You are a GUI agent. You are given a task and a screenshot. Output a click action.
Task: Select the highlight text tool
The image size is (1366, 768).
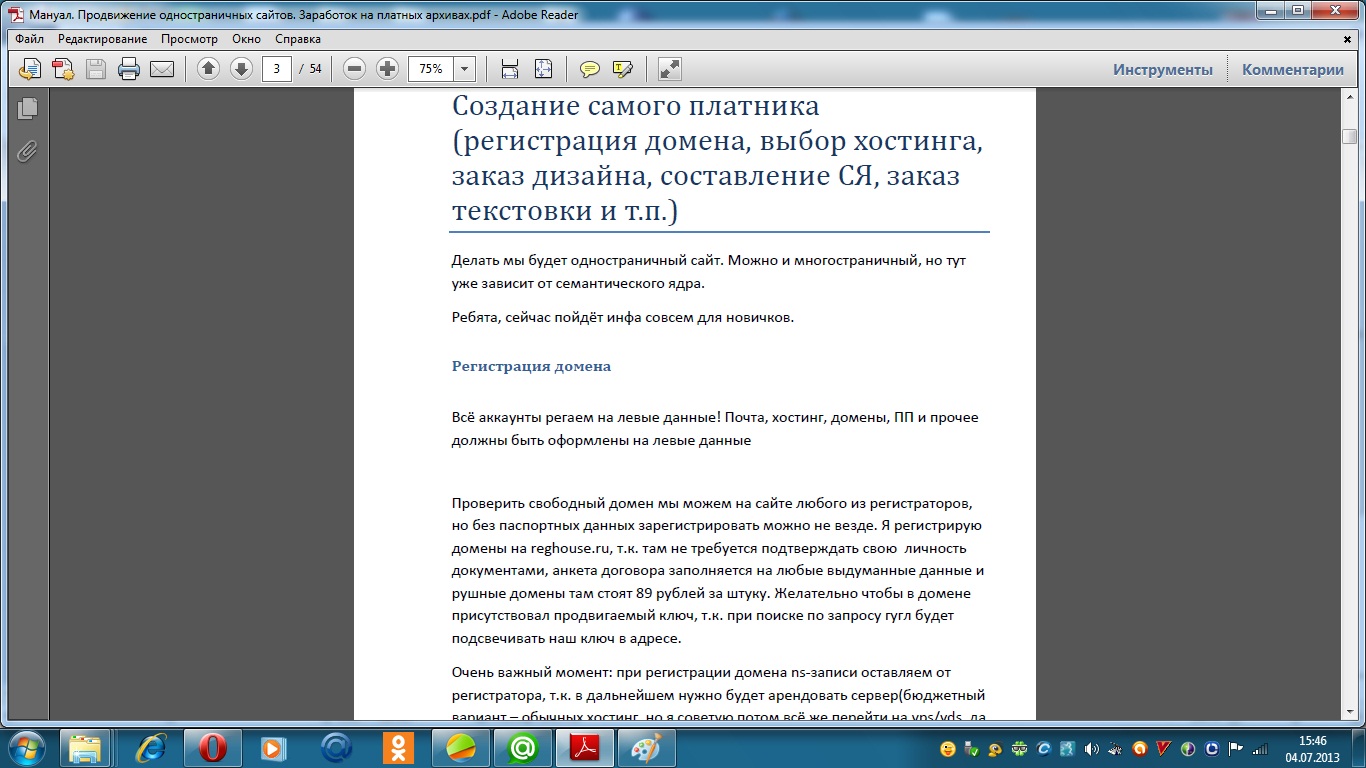623,69
